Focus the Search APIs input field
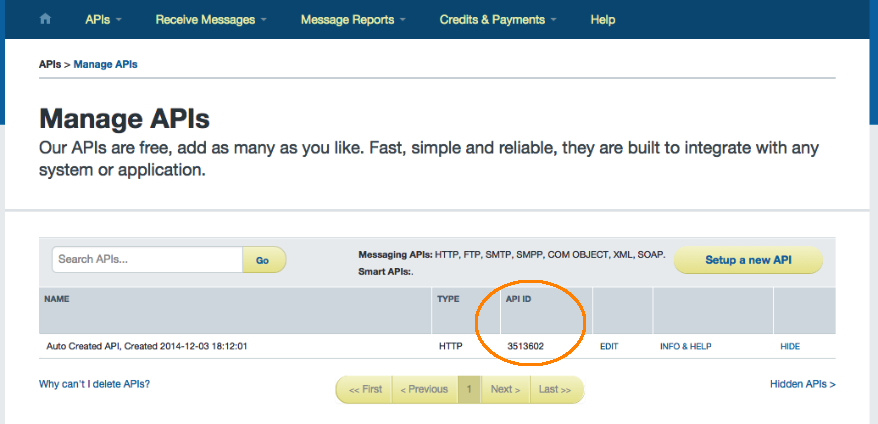 coord(147,260)
